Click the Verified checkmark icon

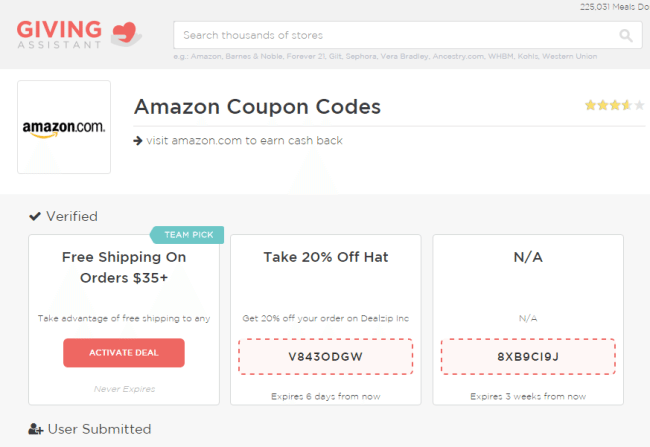point(35,216)
